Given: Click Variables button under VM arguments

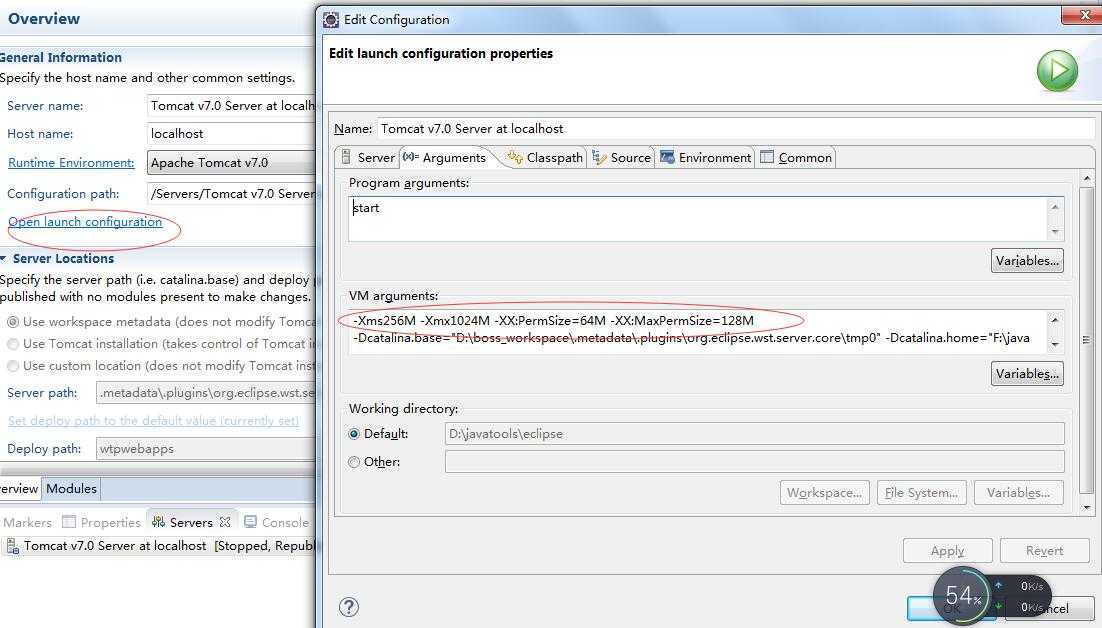Looking at the screenshot, I should (x=1028, y=374).
